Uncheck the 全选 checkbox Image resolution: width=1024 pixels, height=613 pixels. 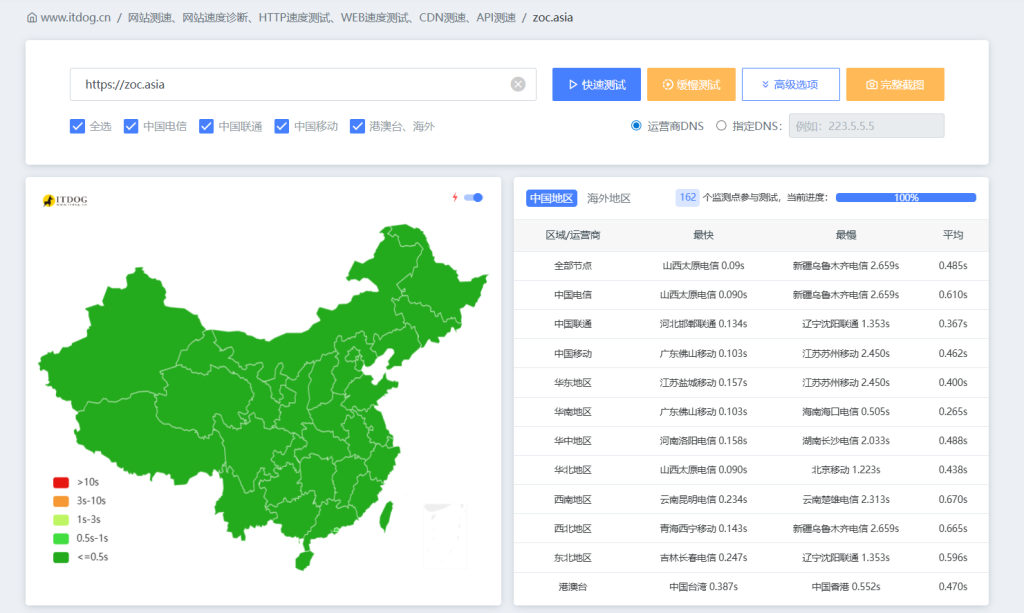tap(77, 126)
